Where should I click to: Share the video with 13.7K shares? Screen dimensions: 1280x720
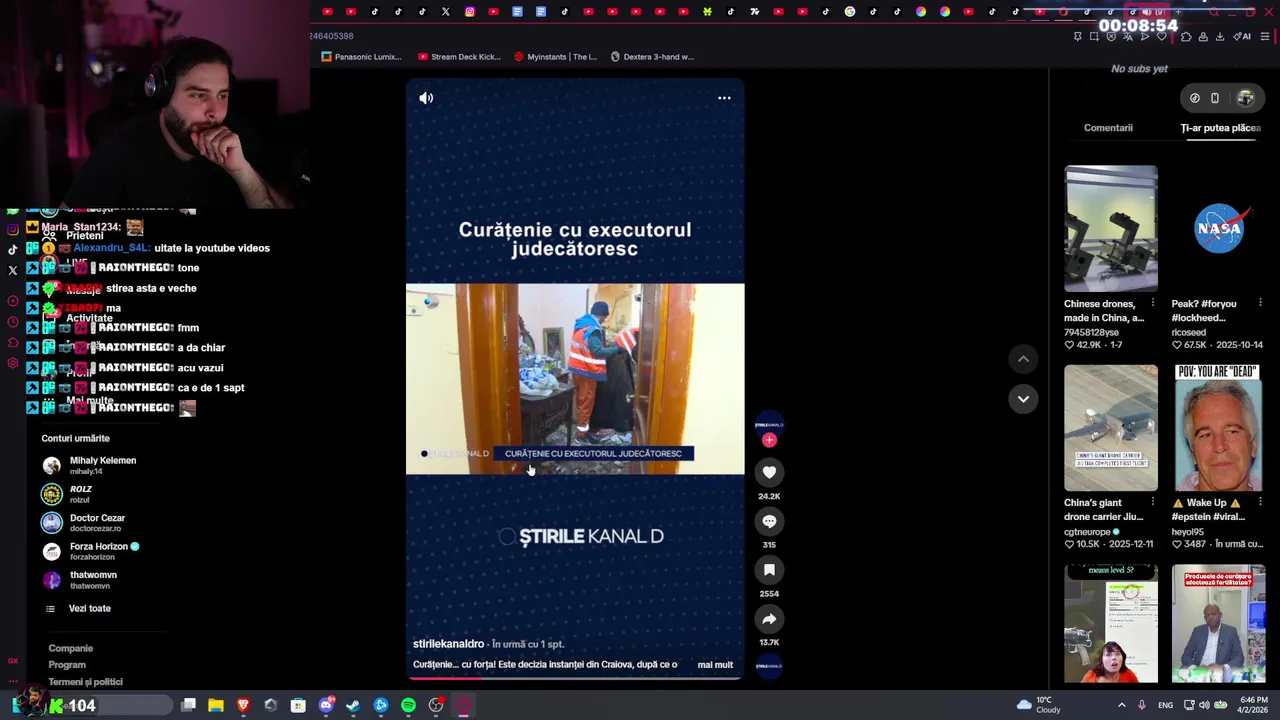[769, 619]
